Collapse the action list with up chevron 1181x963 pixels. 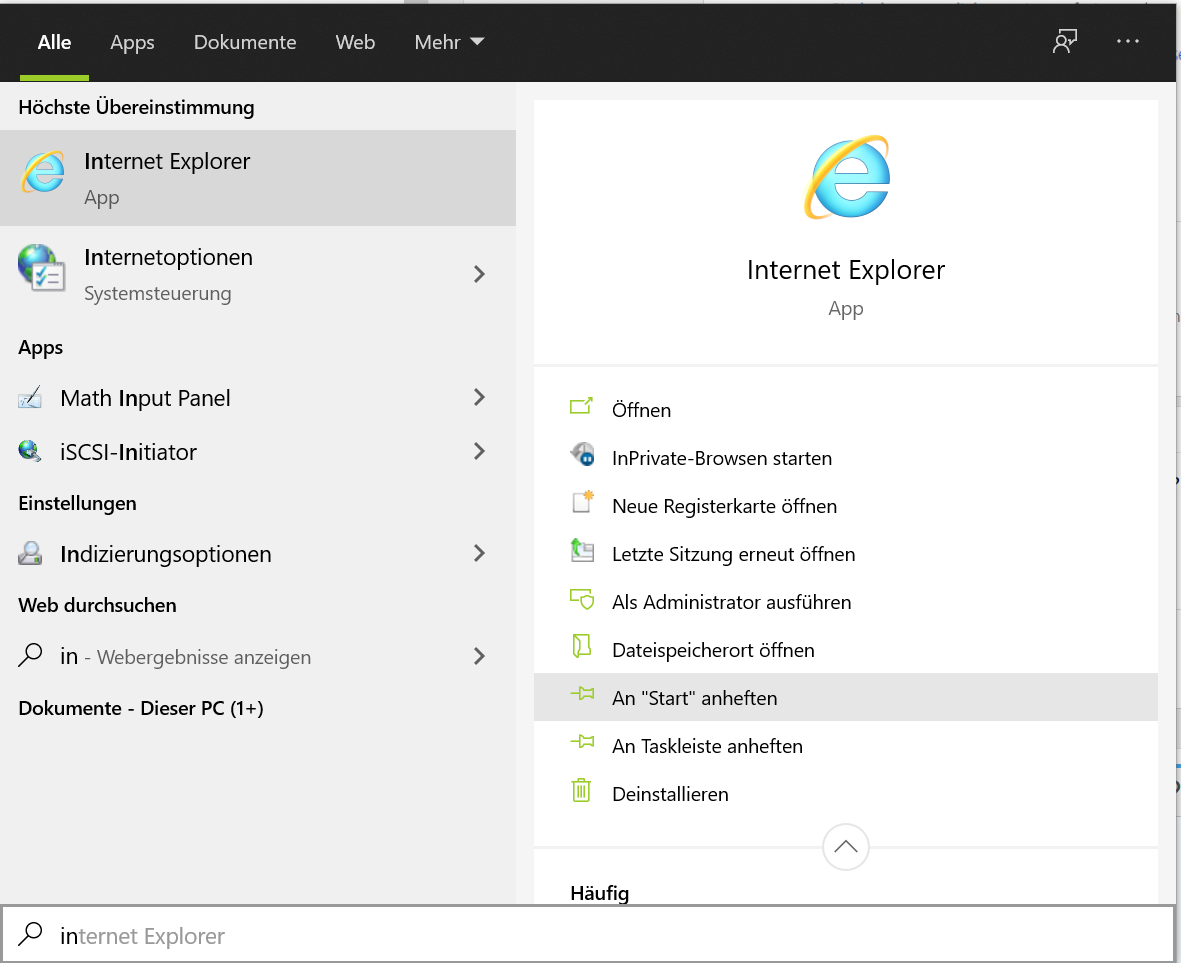[x=846, y=847]
